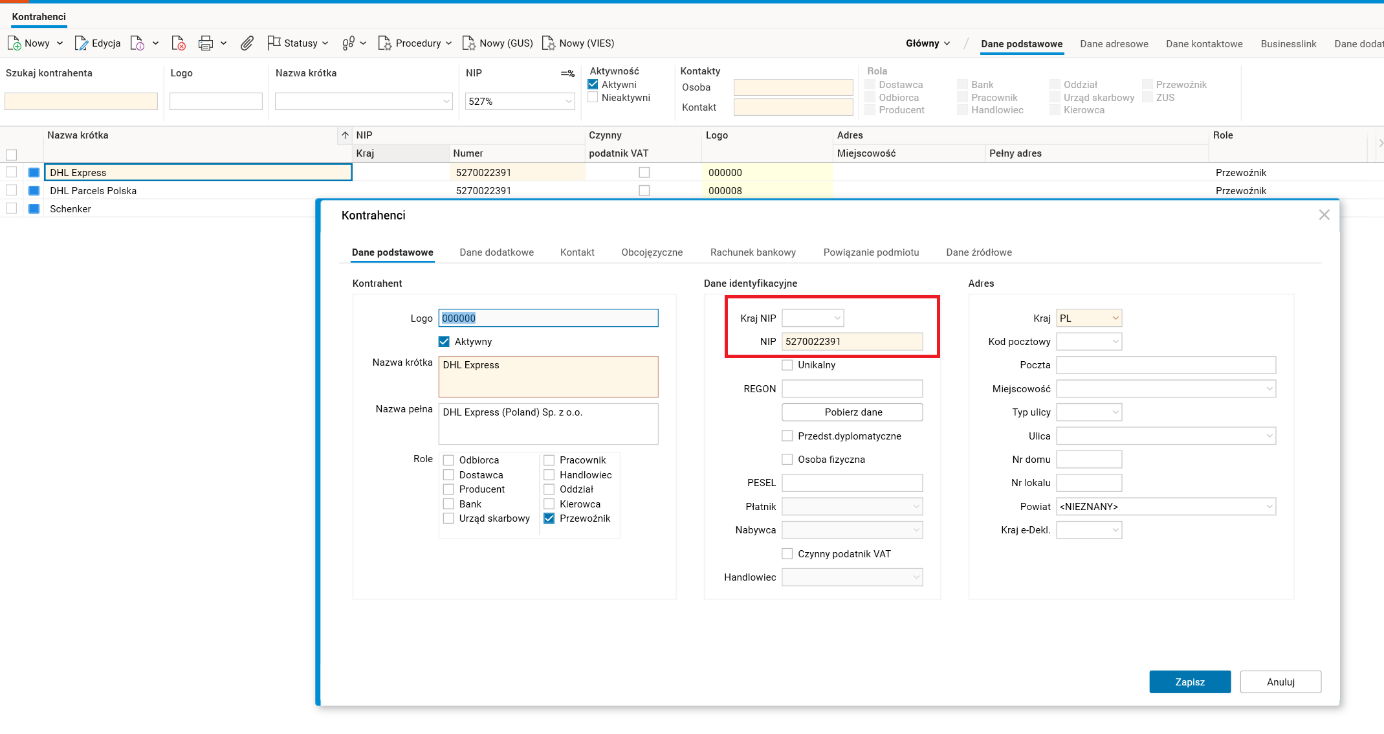Click the paperclip attachments icon
Screen dimensions: 1384x734
247,43
